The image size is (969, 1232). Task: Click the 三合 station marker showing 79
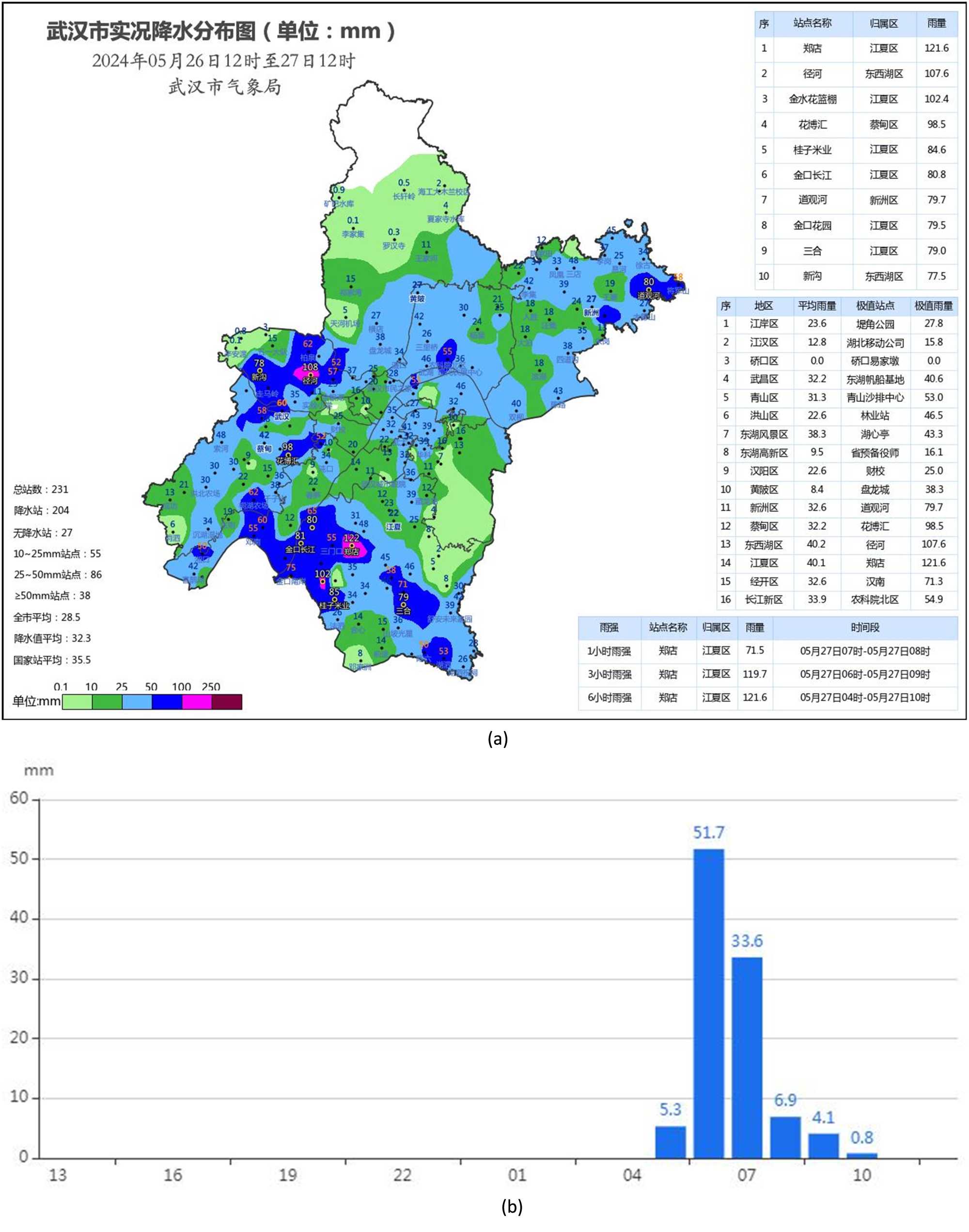(x=404, y=604)
